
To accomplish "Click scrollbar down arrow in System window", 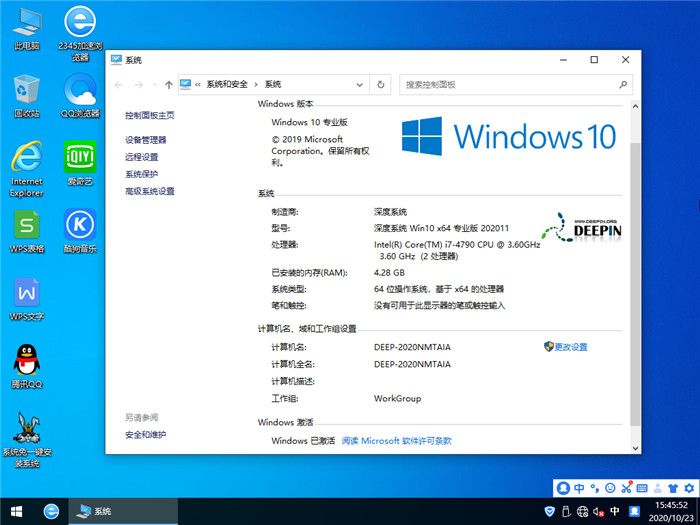I will point(635,448).
